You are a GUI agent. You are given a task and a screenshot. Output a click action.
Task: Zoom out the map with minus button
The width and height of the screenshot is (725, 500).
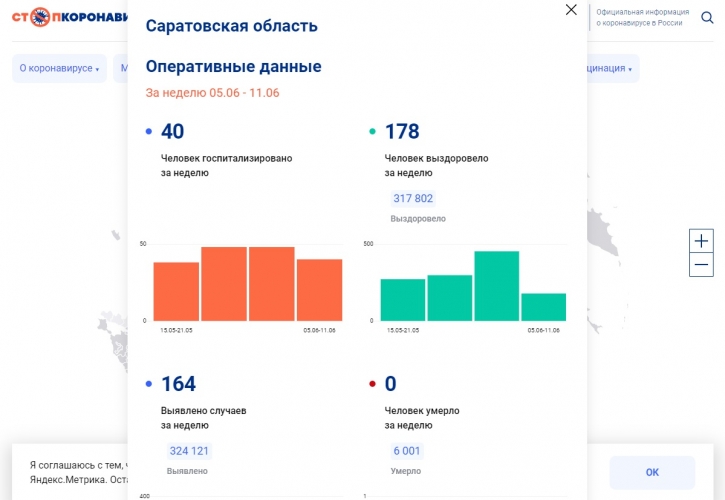tap(701, 265)
